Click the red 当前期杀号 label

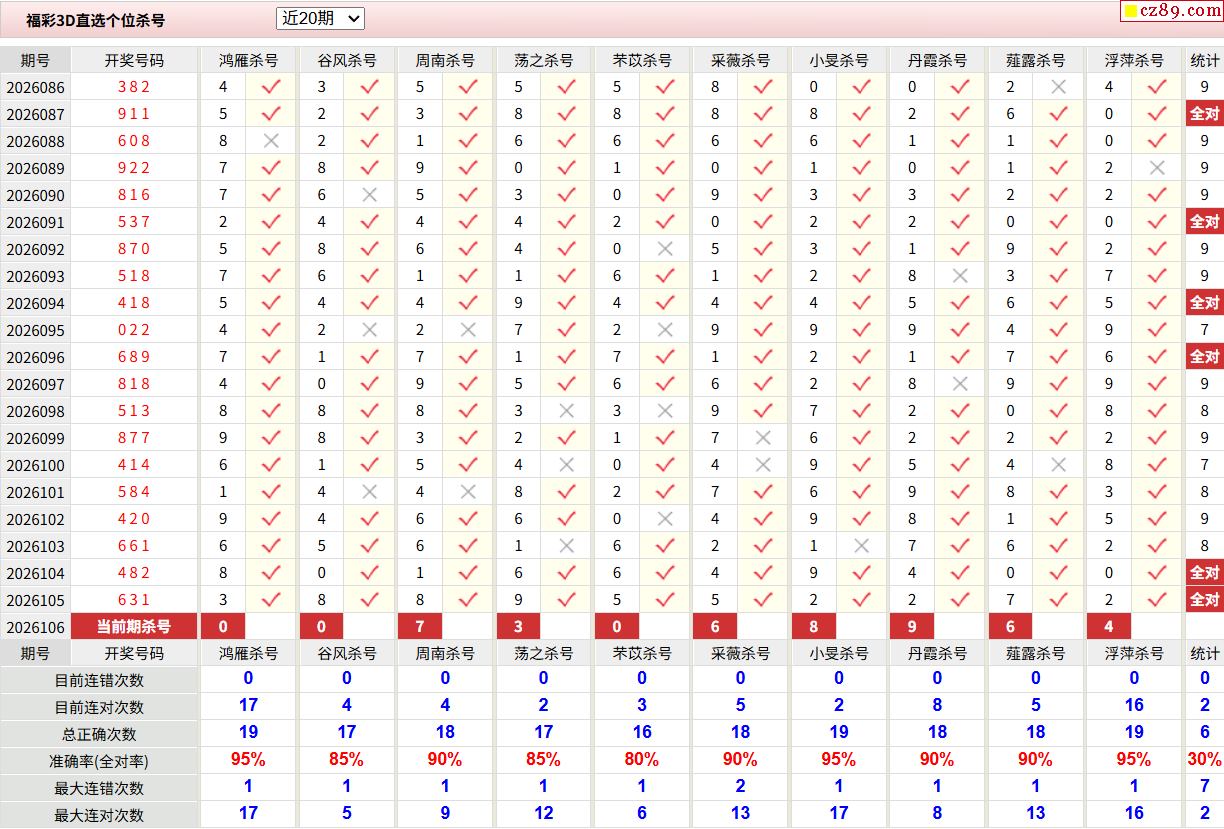(133, 627)
